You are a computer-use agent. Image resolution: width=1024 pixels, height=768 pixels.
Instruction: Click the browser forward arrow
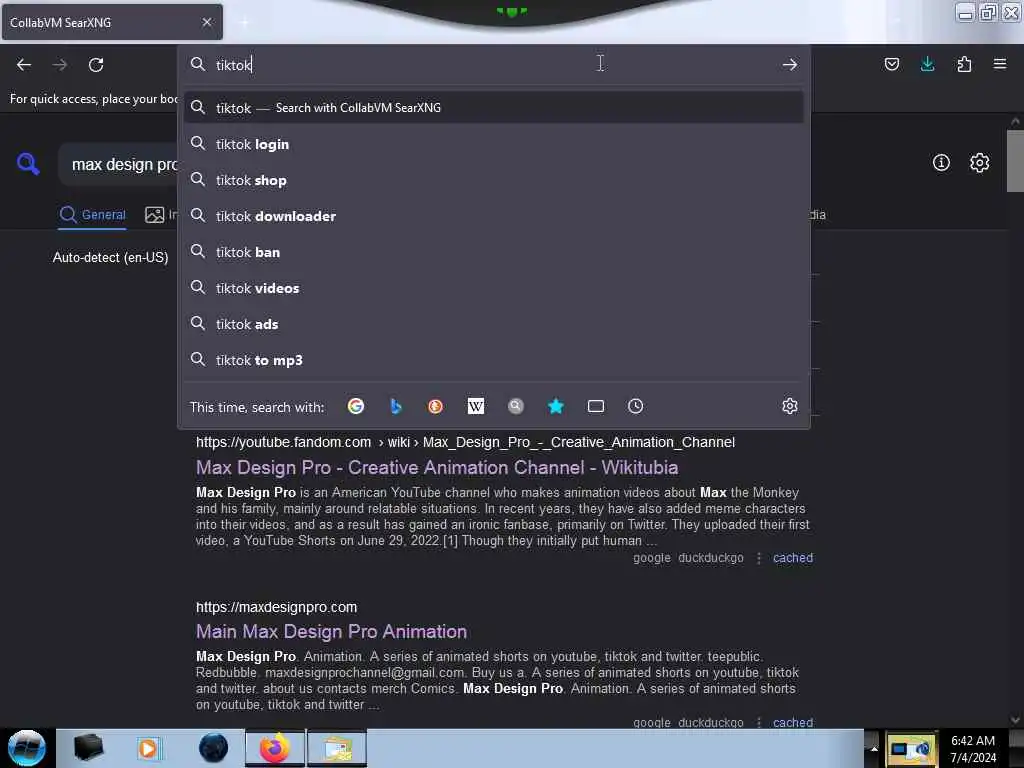(x=59, y=65)
